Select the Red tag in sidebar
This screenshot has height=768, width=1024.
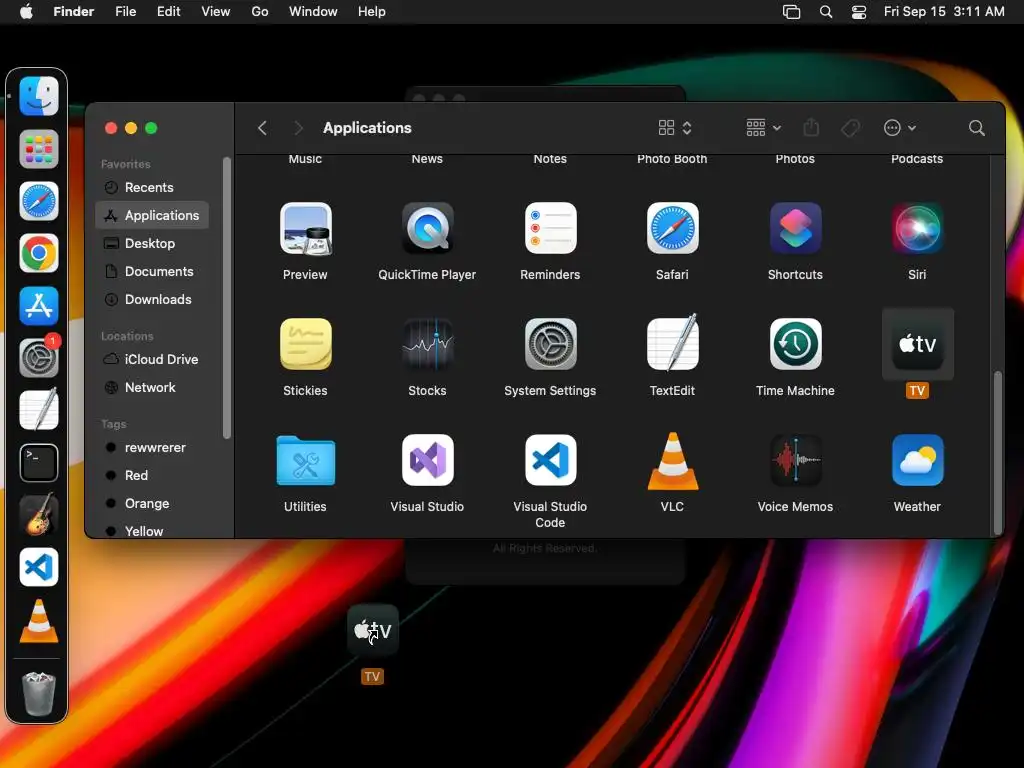(152, 475)
